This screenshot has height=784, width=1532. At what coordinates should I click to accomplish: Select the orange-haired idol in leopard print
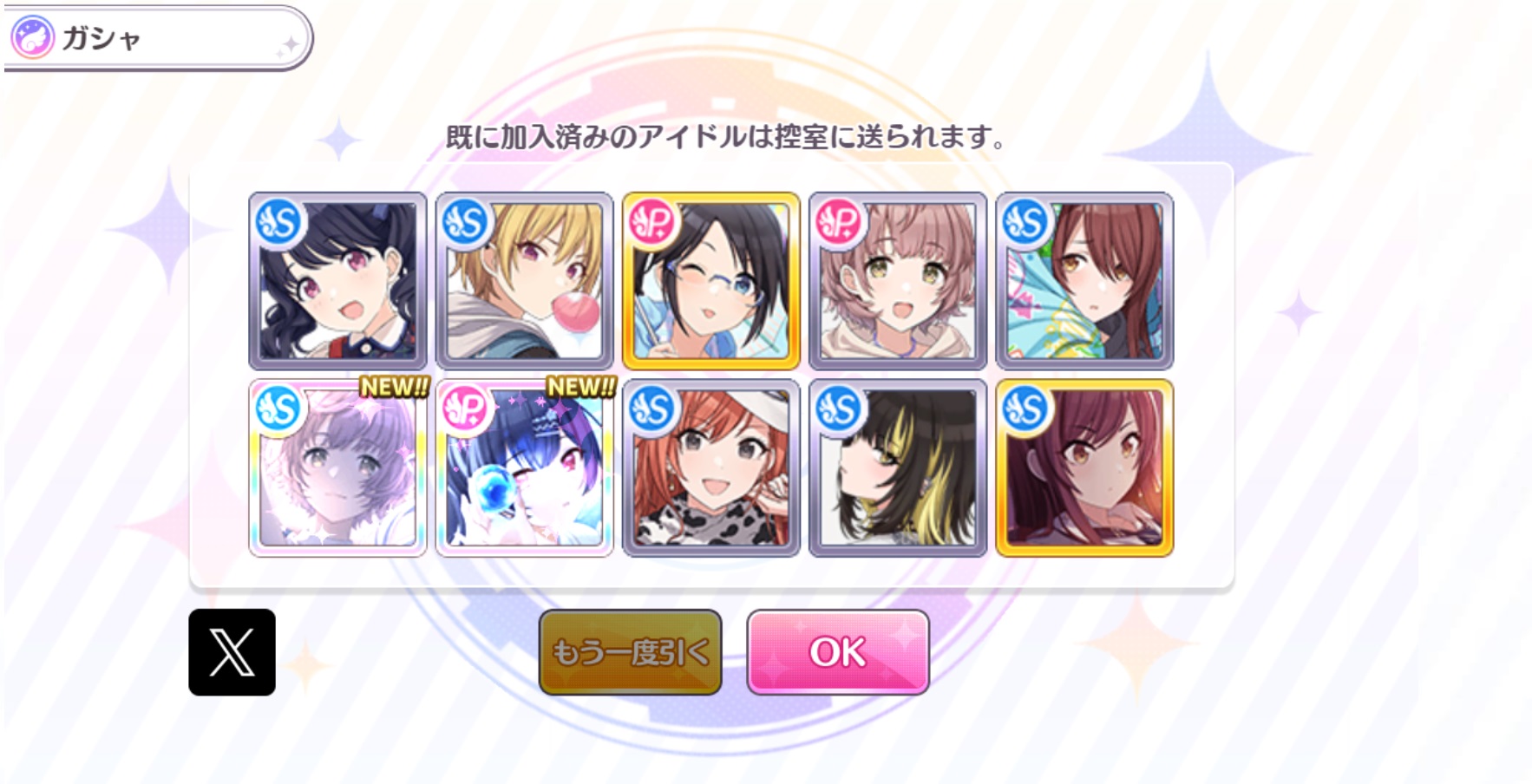[711, 467]
